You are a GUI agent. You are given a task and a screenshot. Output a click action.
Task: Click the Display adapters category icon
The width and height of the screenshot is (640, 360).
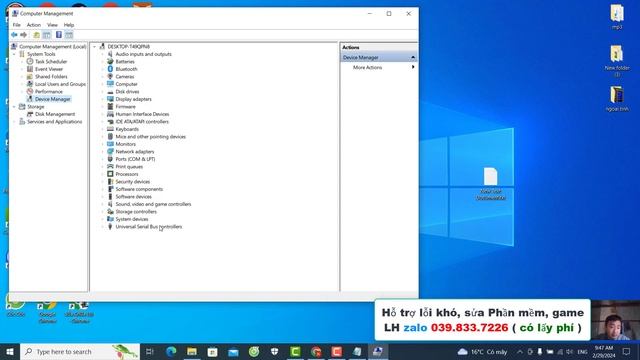110,99
